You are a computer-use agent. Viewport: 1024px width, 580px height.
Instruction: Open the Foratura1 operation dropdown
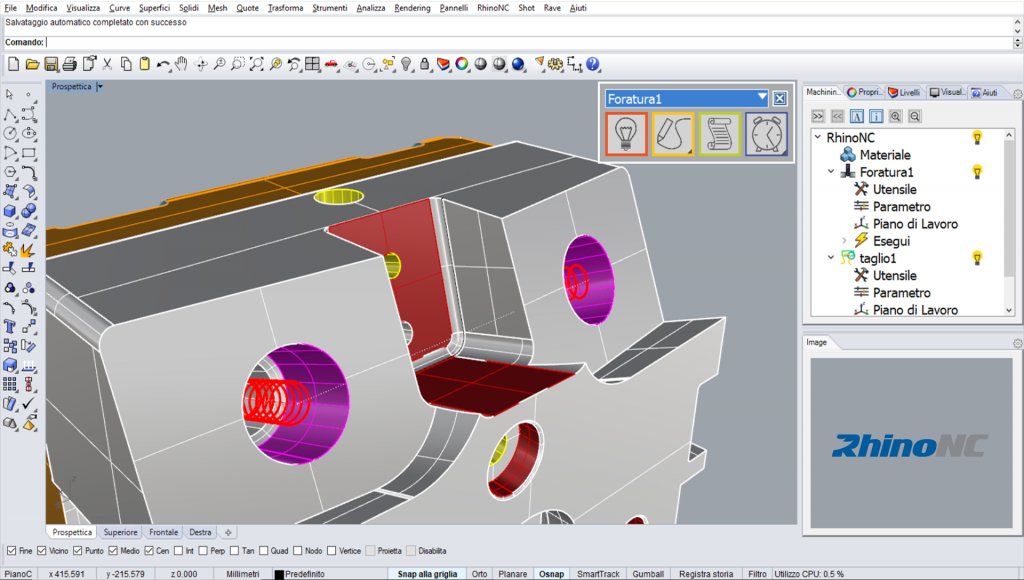[x=761, y=98]
